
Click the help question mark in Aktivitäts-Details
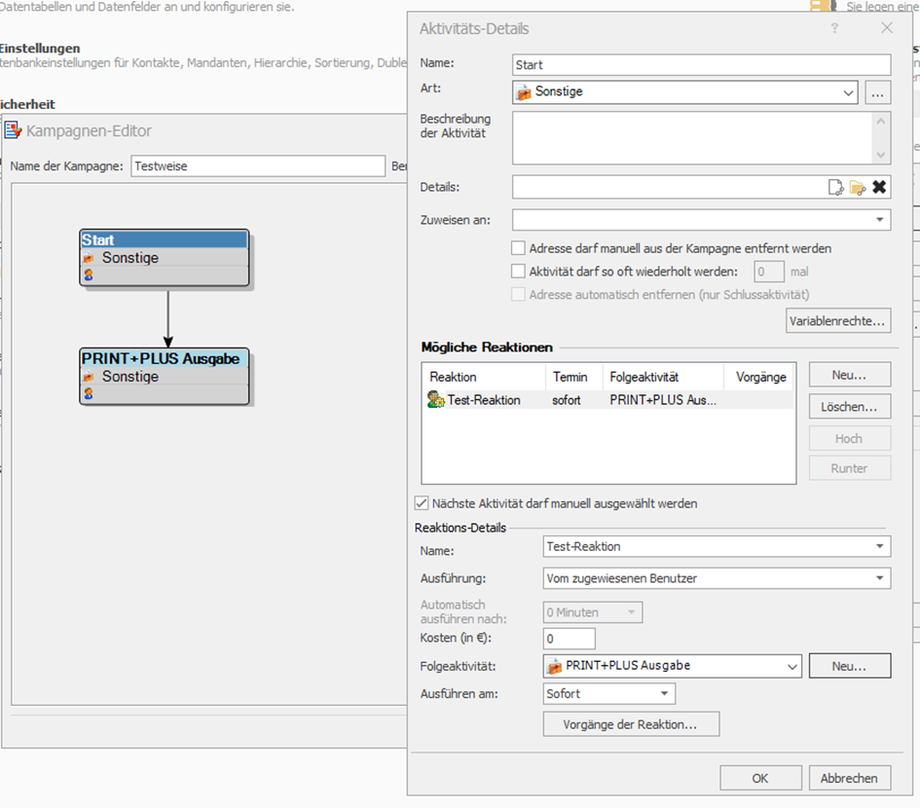834,28
